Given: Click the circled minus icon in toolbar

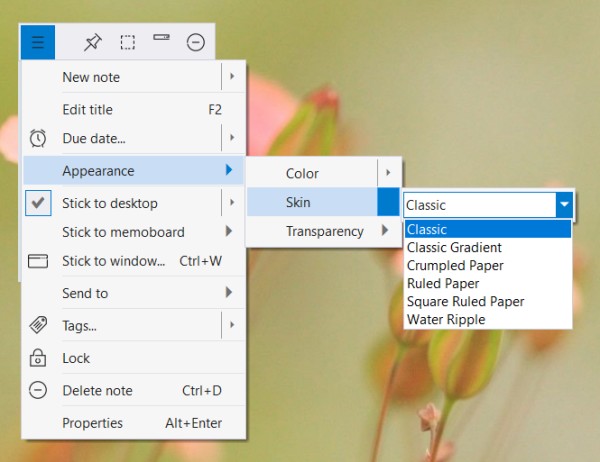Looking at the screenshot, I should 196,42.
